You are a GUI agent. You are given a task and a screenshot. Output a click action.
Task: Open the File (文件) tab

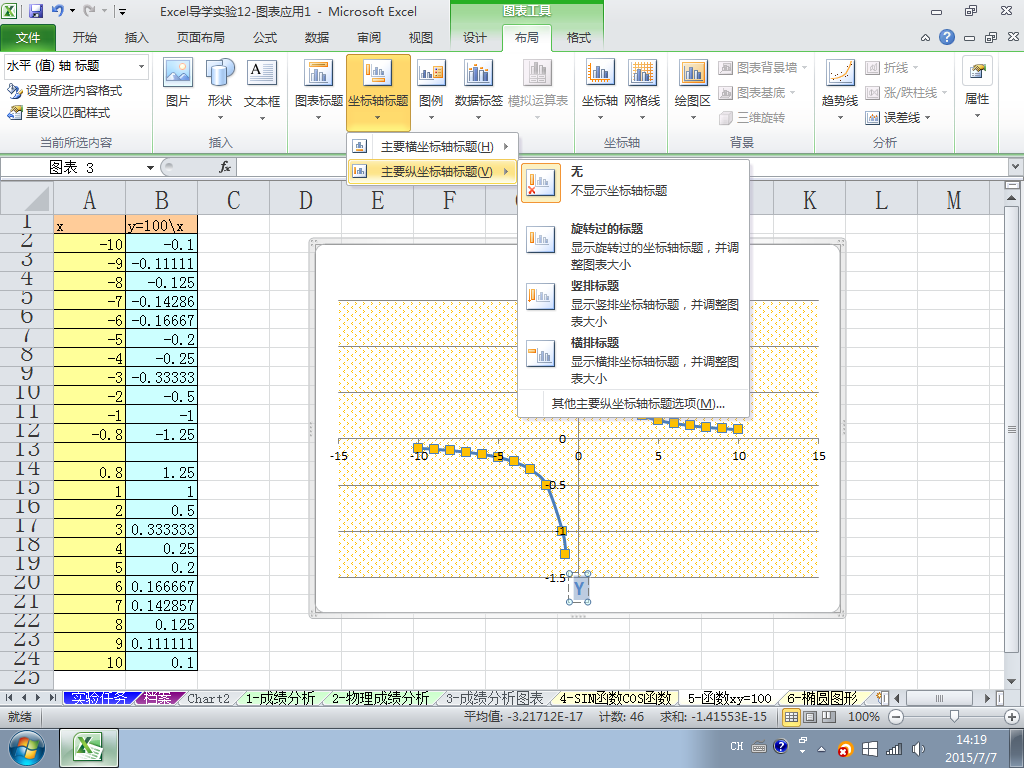pos(28,38)
